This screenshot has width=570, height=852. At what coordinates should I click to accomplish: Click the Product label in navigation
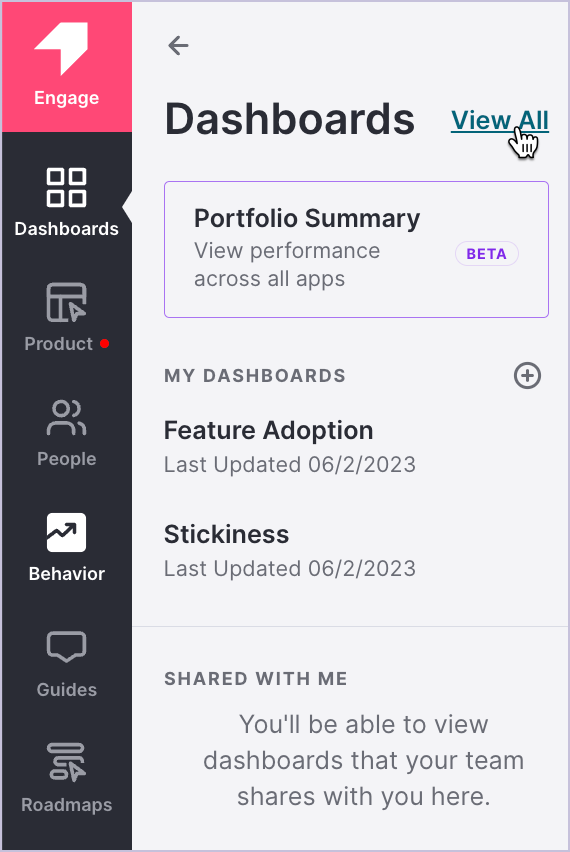[x=59, y=343]
